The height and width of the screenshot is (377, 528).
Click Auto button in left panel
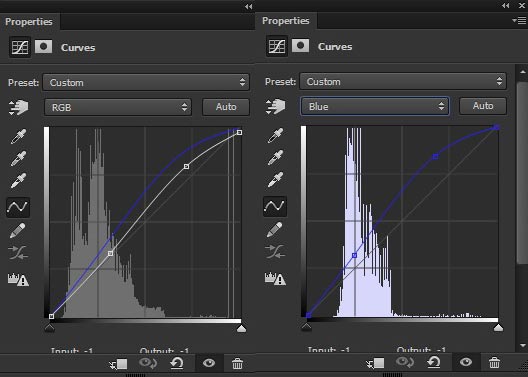[226, 107]
